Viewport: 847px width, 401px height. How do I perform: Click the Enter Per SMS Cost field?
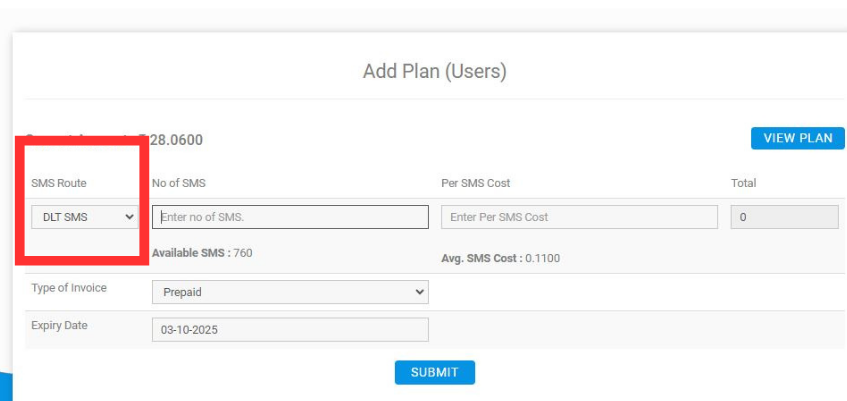pos(579,217)
